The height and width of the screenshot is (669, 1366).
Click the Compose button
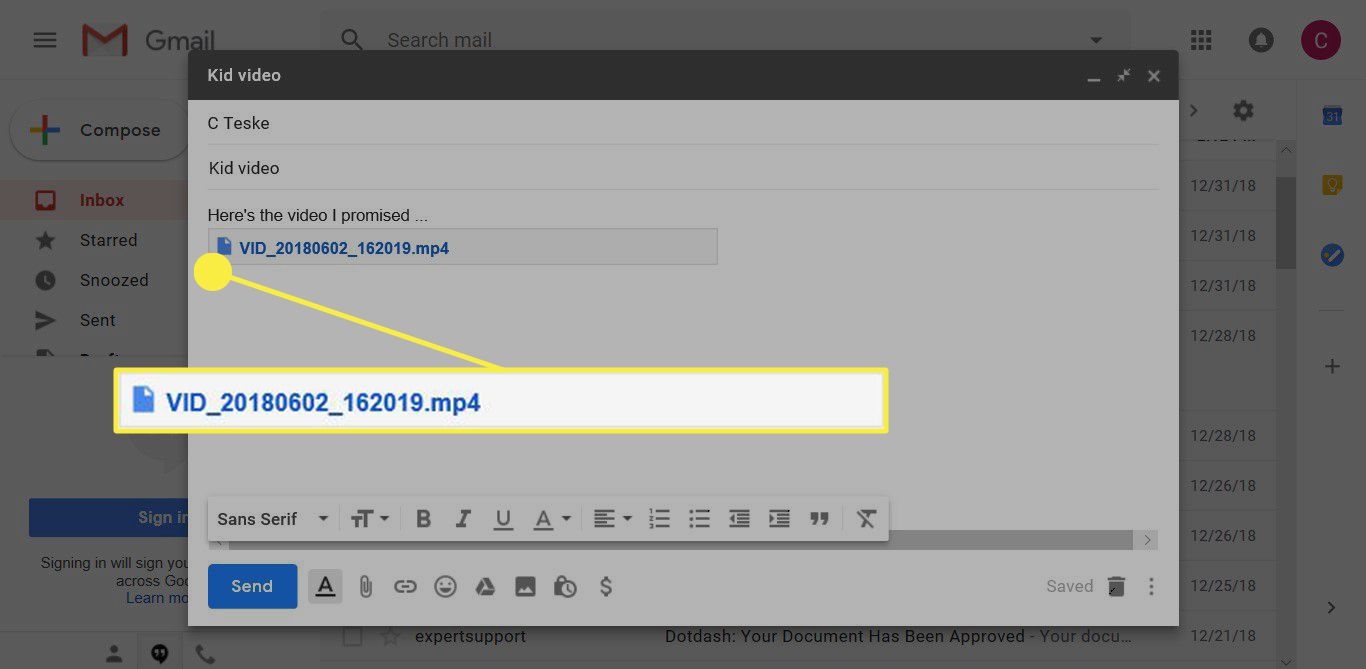(x=99, y=130)
